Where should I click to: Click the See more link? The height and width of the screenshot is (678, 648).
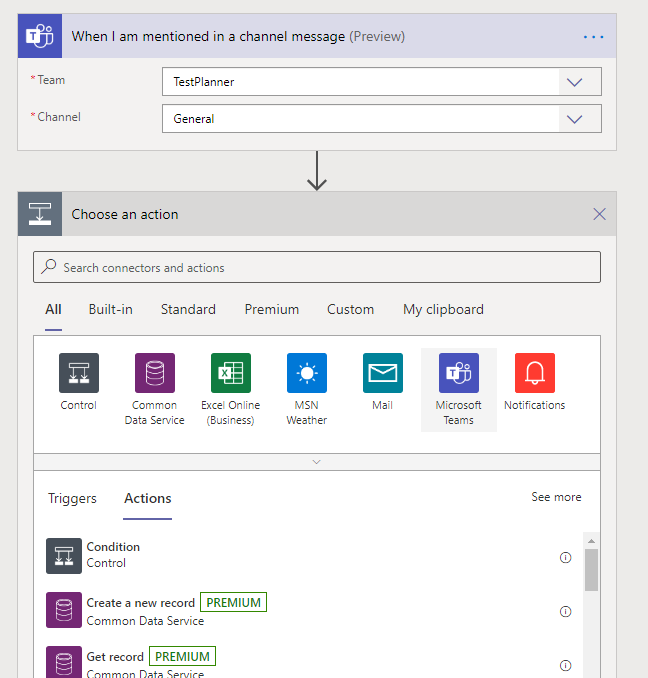click(x=556, y=497)
